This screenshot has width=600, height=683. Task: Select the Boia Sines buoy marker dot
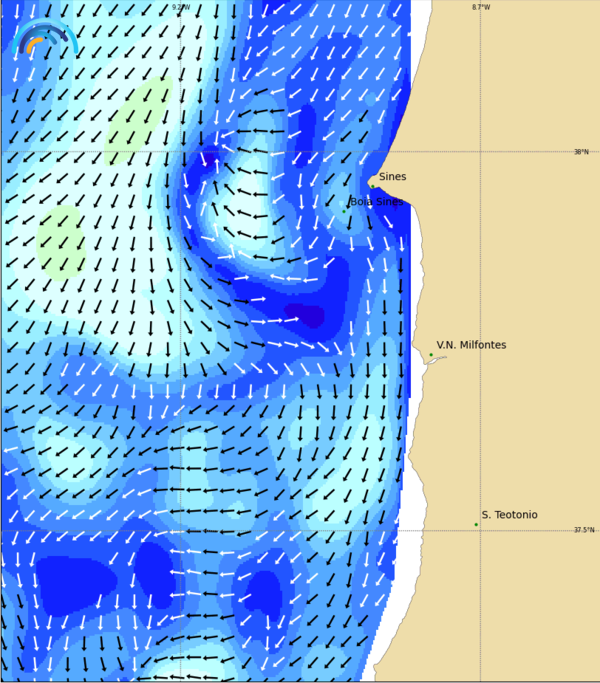[344, 211]
